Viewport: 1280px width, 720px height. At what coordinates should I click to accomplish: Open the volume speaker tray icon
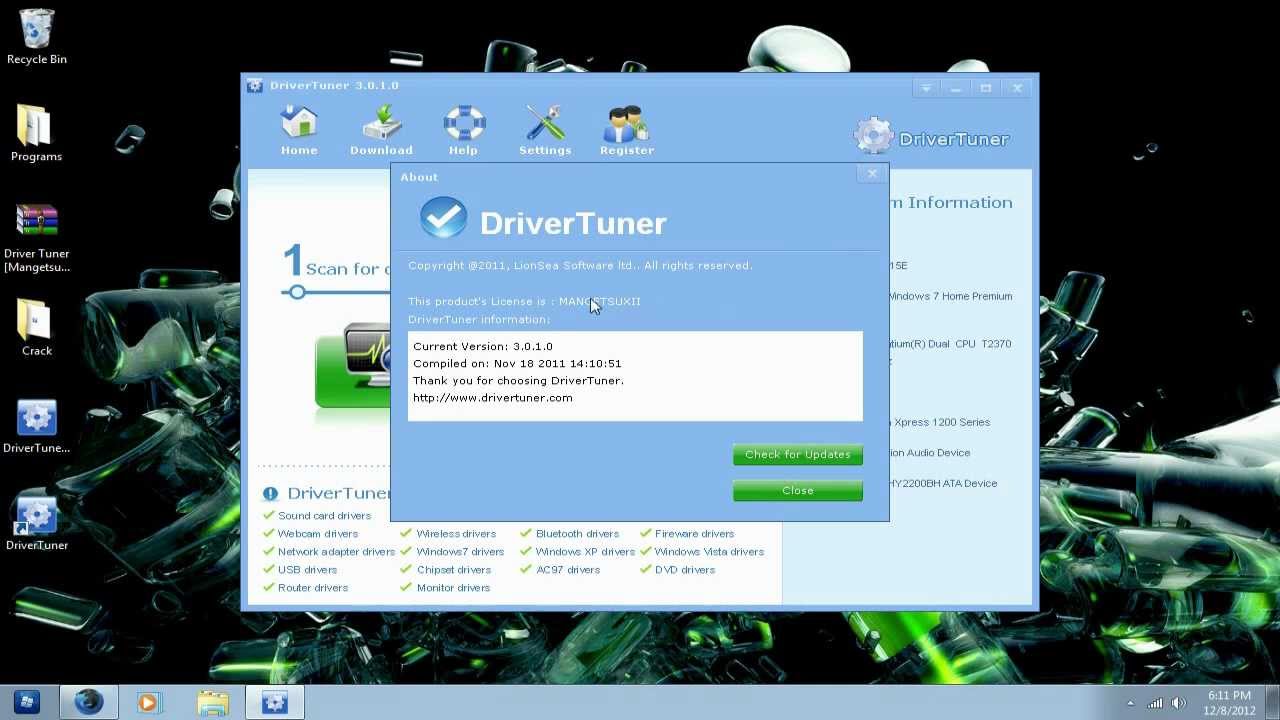(x=1179, y=703)
